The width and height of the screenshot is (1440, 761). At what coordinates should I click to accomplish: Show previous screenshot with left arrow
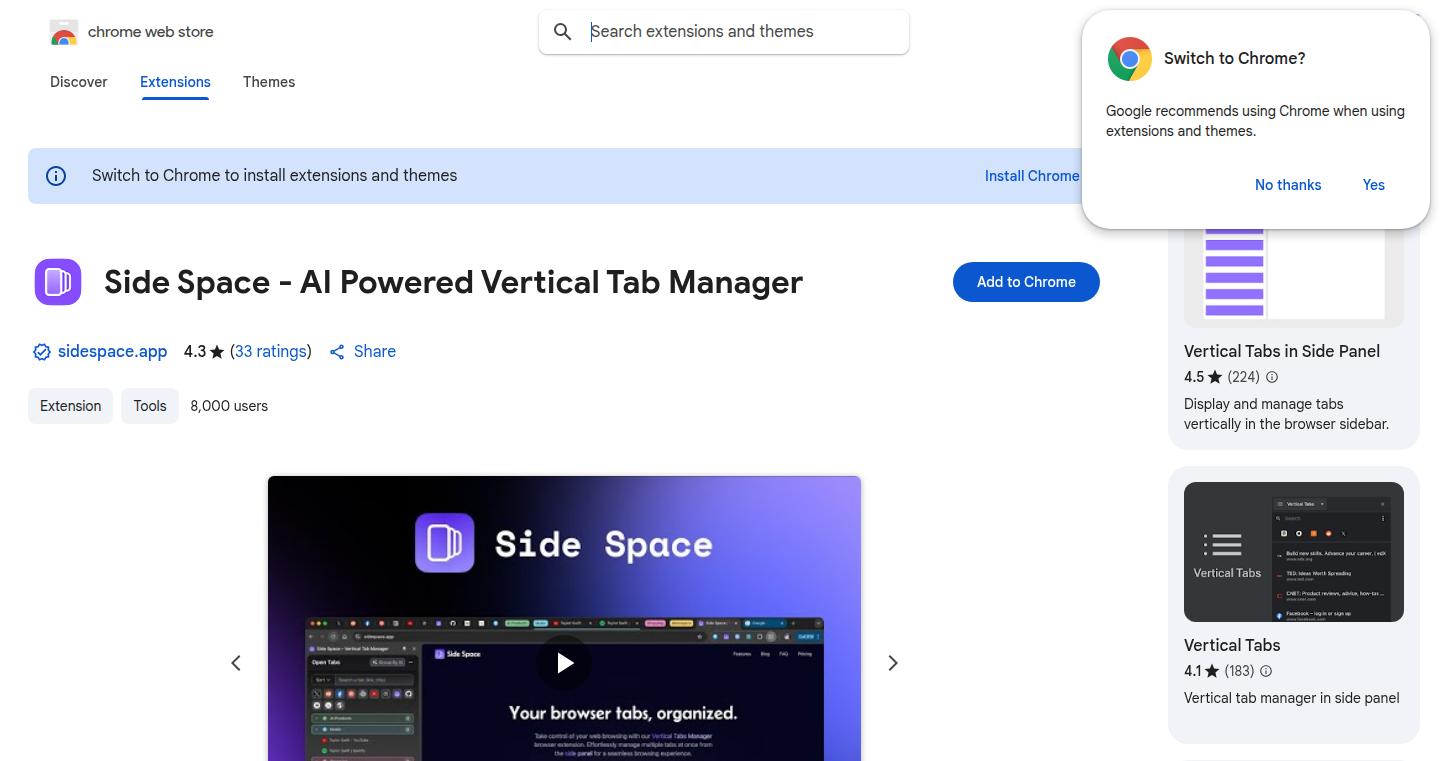point(236,663)
